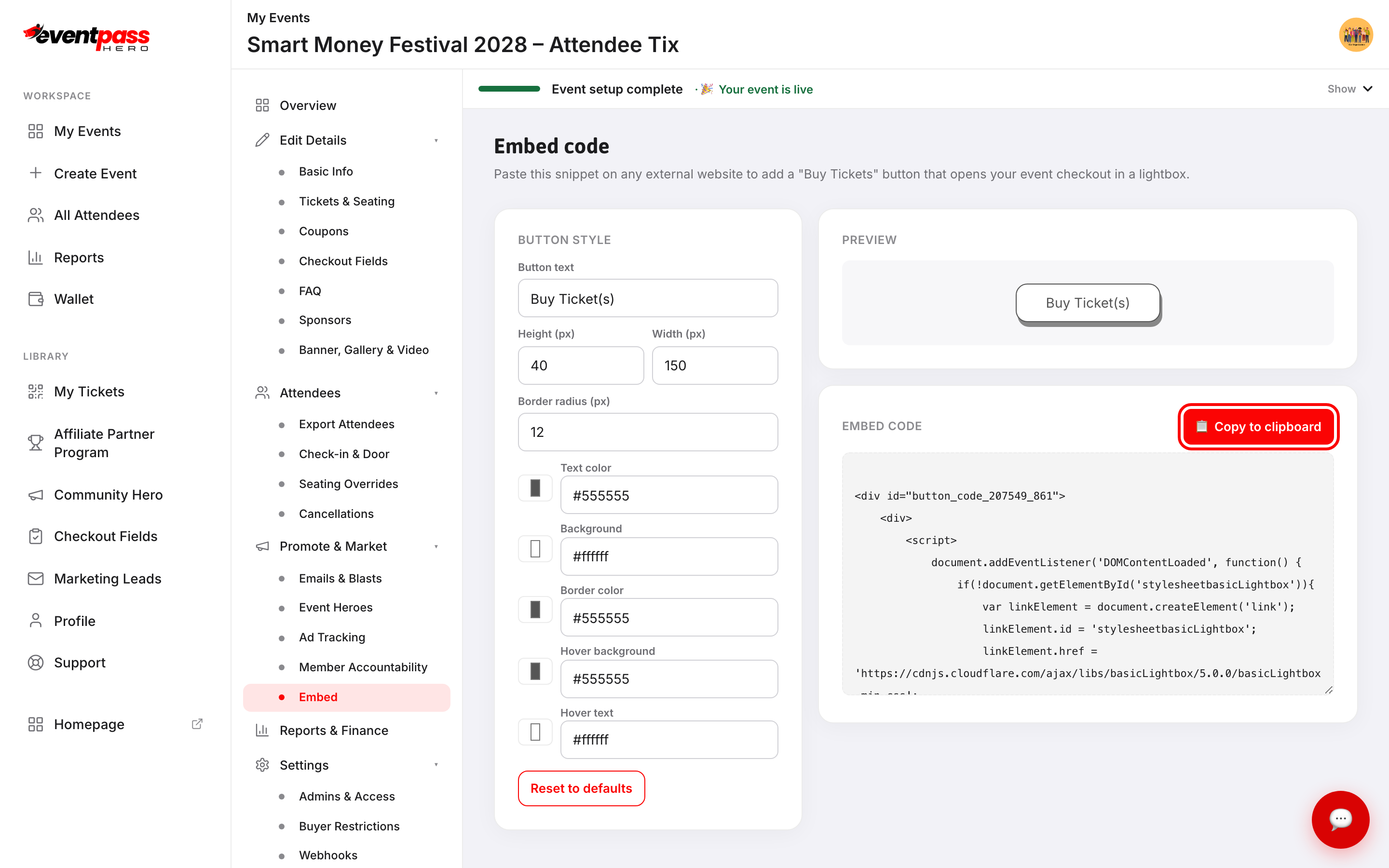Go to Coupons section
This screenshot has width=1389, height=868.
point(324,231)
